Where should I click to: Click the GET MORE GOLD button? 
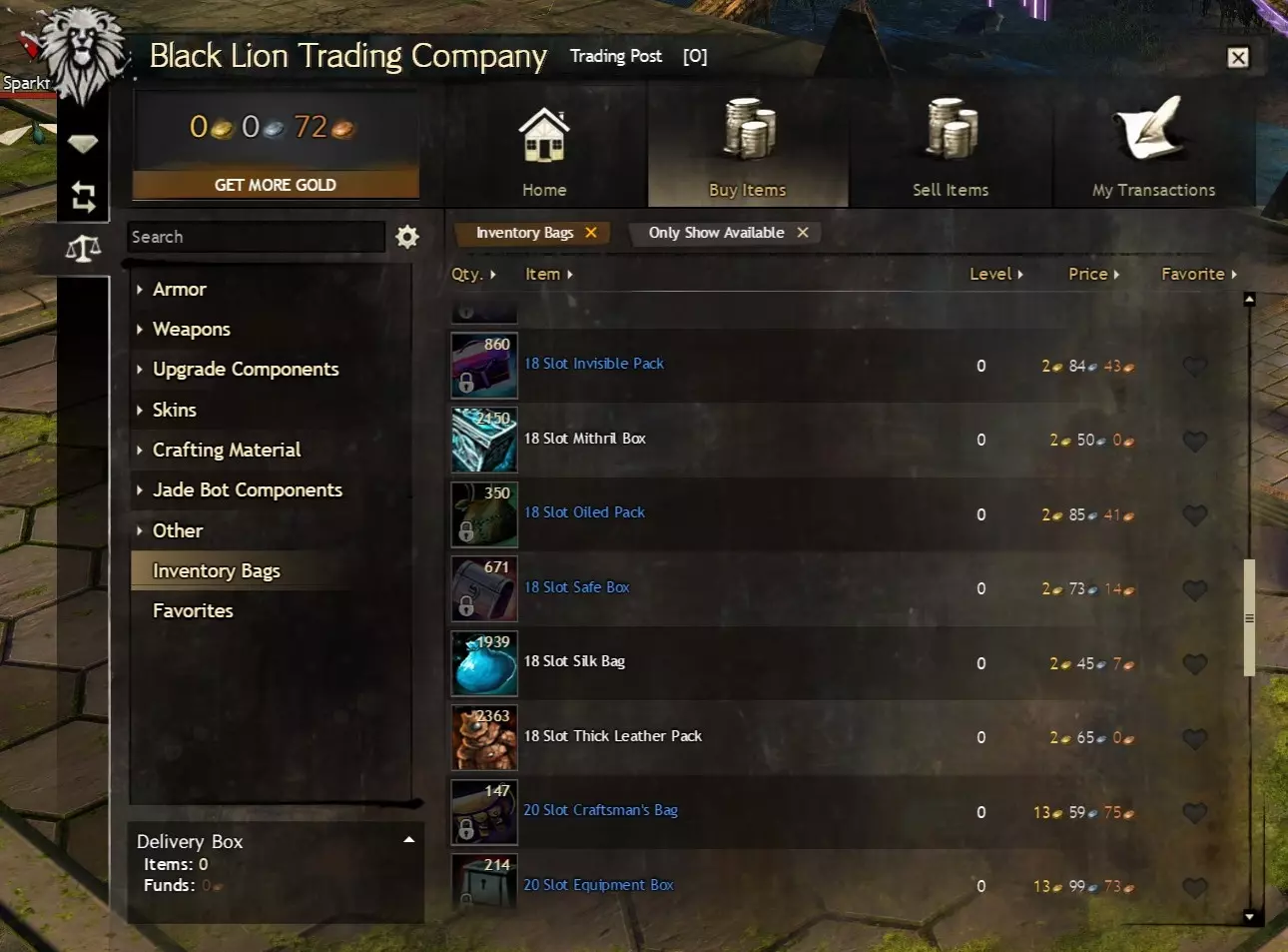tap(276, 185)
